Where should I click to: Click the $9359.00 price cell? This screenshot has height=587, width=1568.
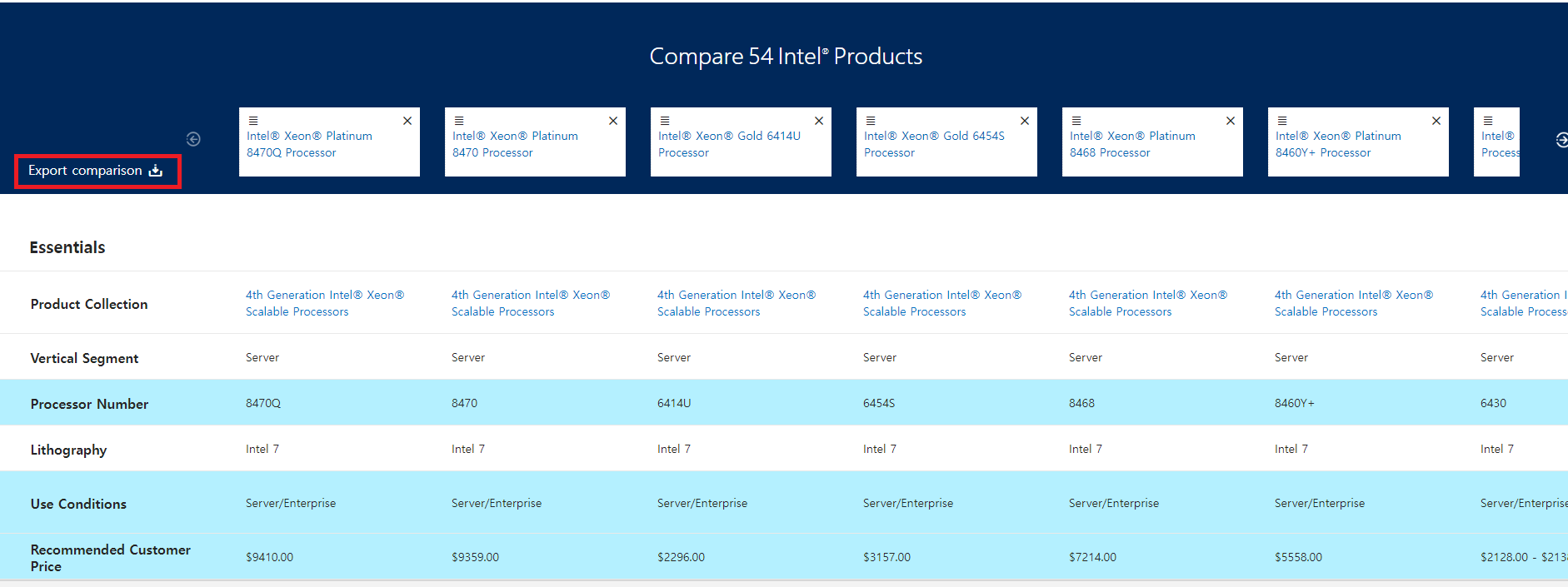(475, 557)
